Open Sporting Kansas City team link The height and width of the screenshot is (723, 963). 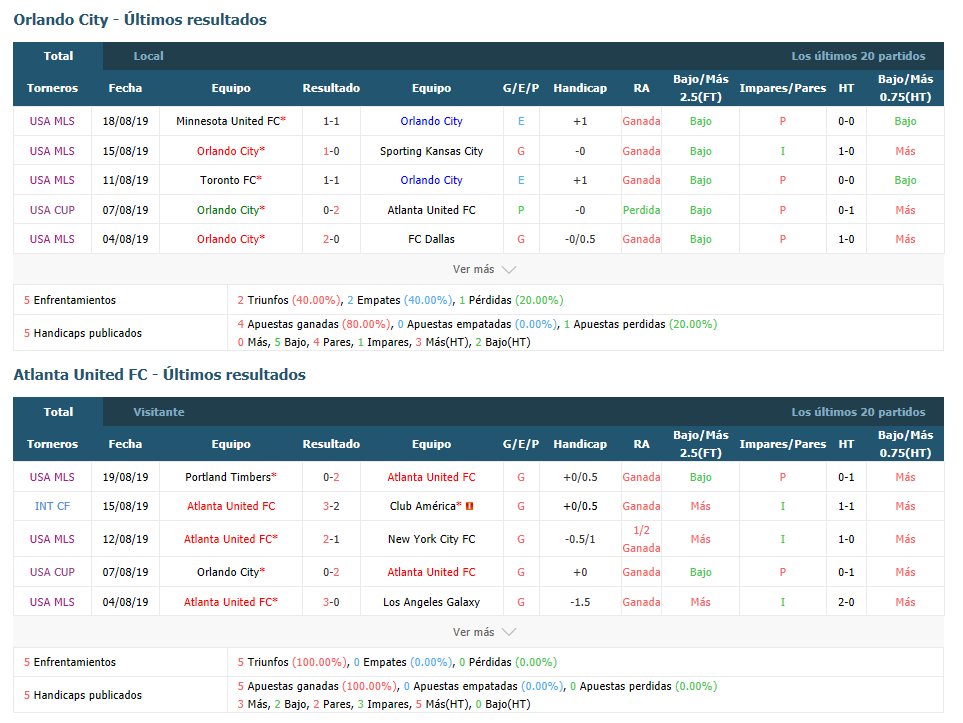point(431,151)
